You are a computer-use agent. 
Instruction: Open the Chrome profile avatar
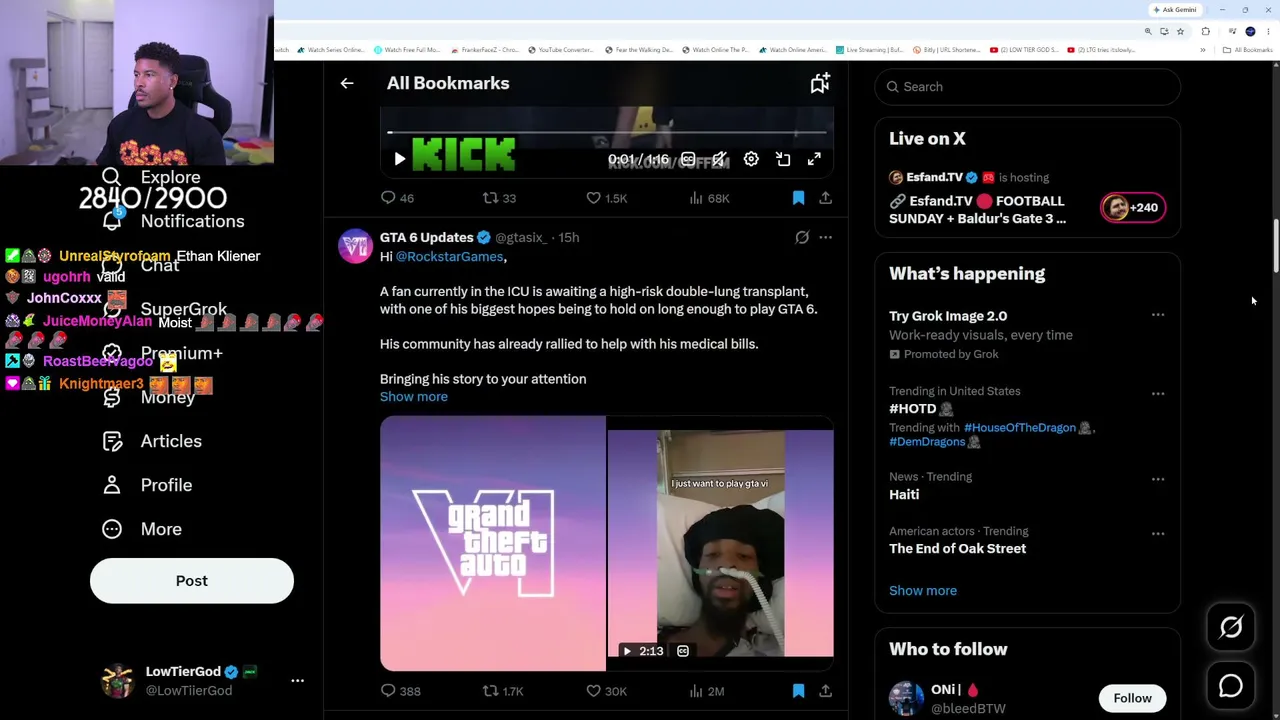1250,31
